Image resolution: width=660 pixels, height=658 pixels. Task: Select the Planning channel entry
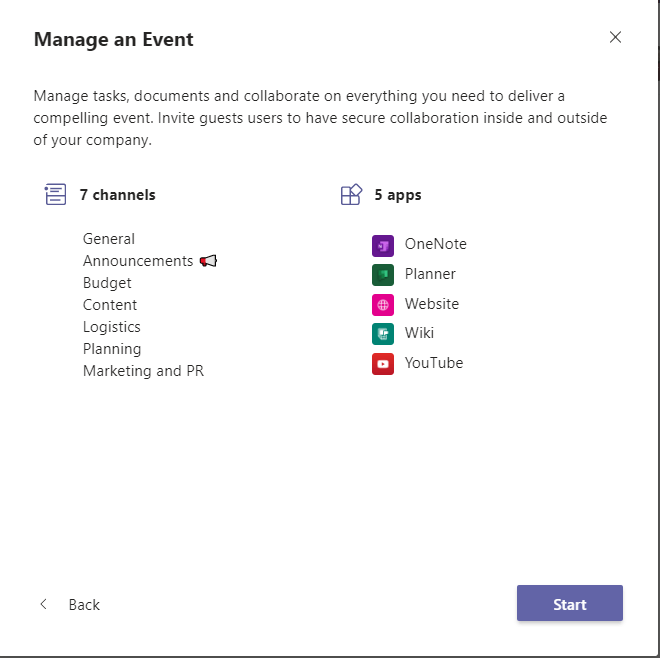pos(112,349)
